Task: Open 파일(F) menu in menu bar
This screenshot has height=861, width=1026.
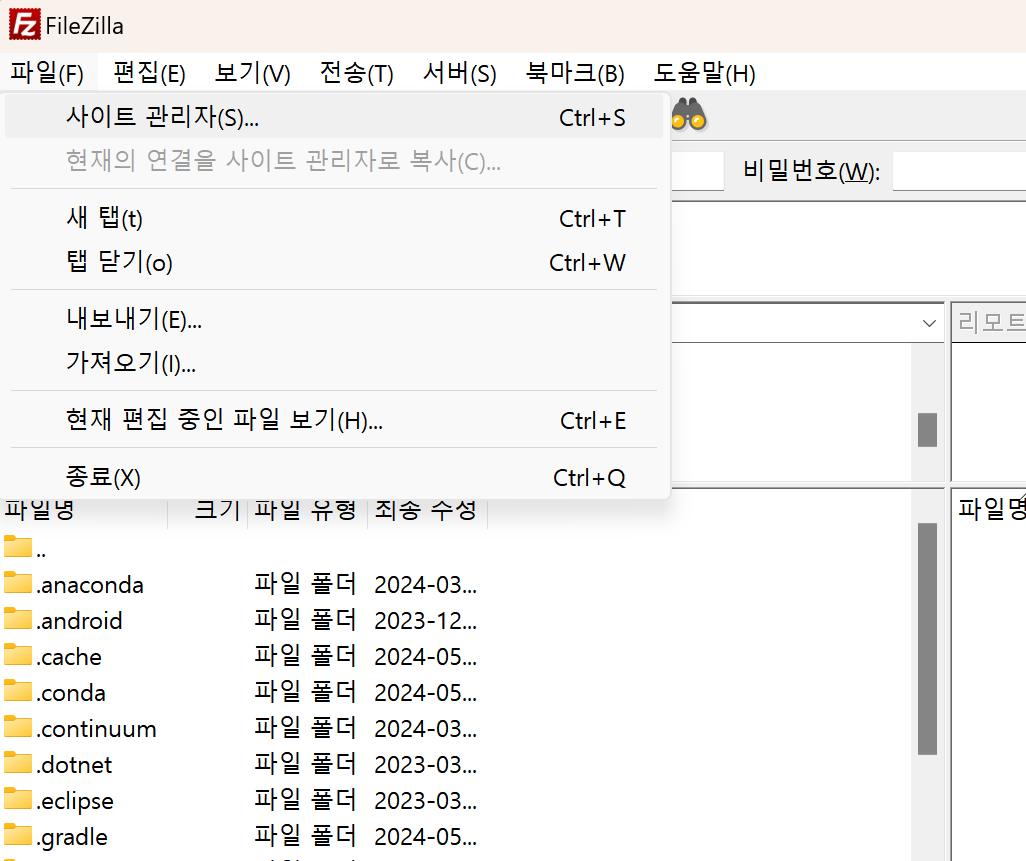Action: point(47,73)
